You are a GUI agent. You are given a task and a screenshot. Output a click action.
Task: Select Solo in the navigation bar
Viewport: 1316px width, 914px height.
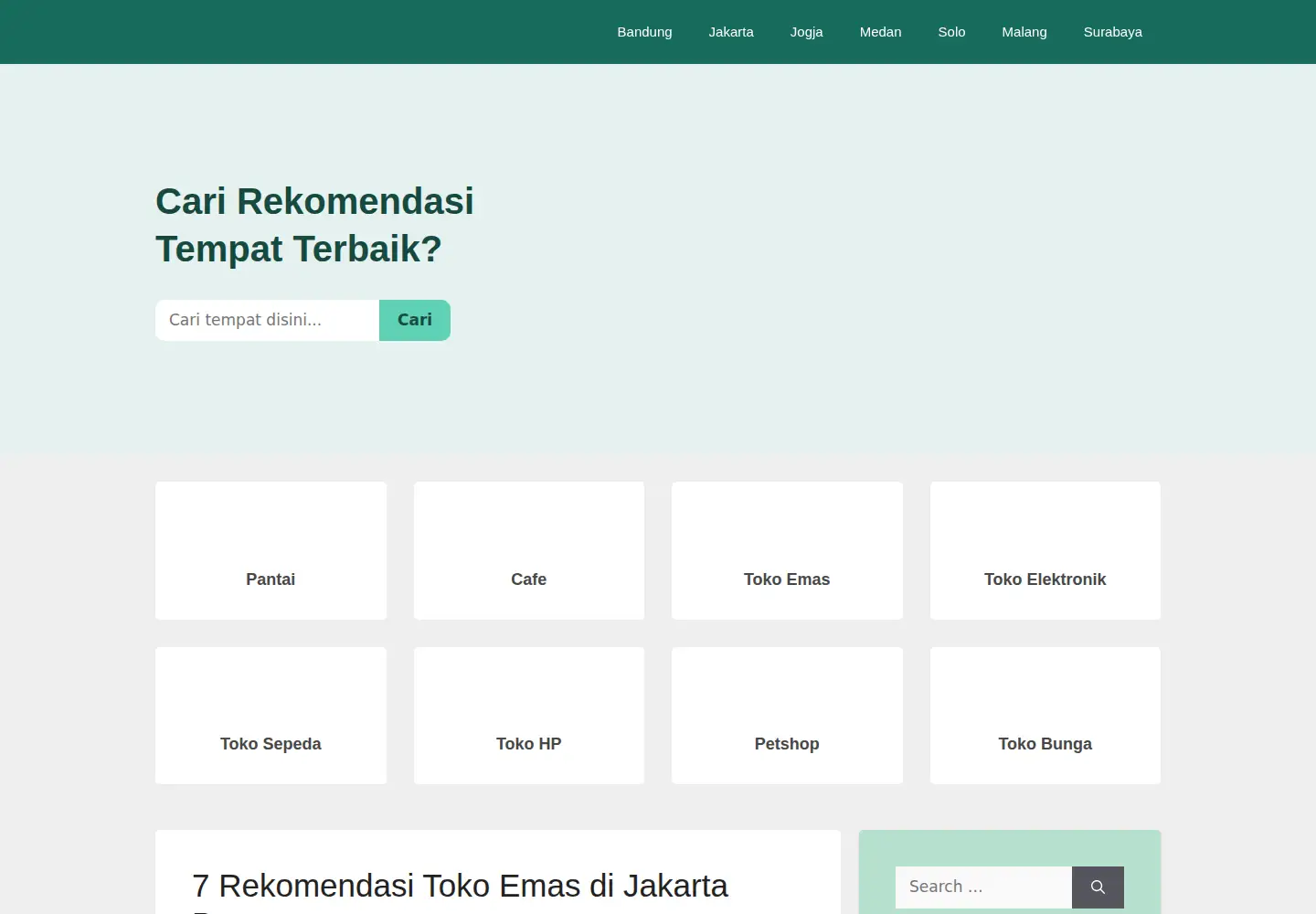pyautogui.click(x=951, y=32)
